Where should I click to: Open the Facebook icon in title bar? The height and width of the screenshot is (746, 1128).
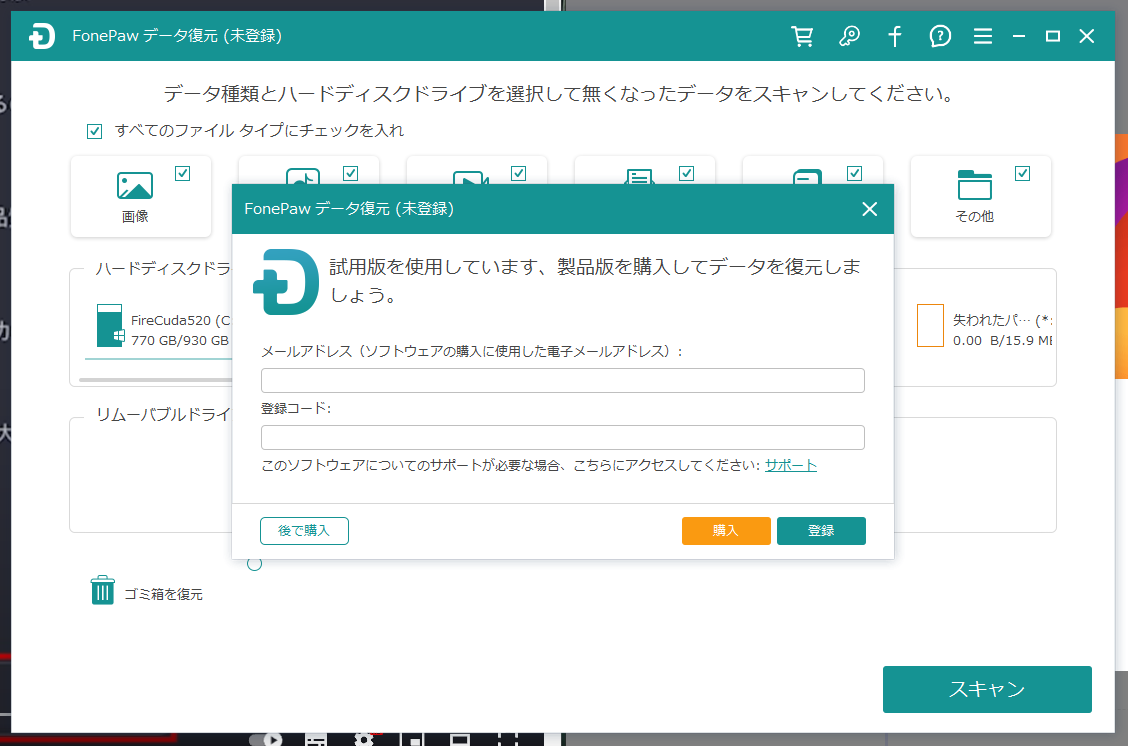click(895, 36)
